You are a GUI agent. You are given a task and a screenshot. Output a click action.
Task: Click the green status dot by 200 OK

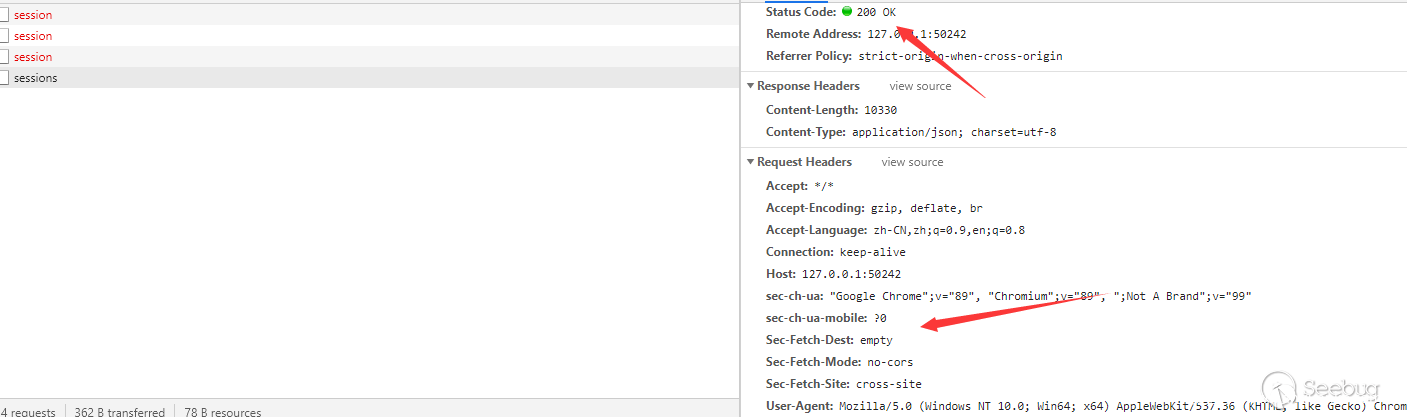(x=847, y=12)
